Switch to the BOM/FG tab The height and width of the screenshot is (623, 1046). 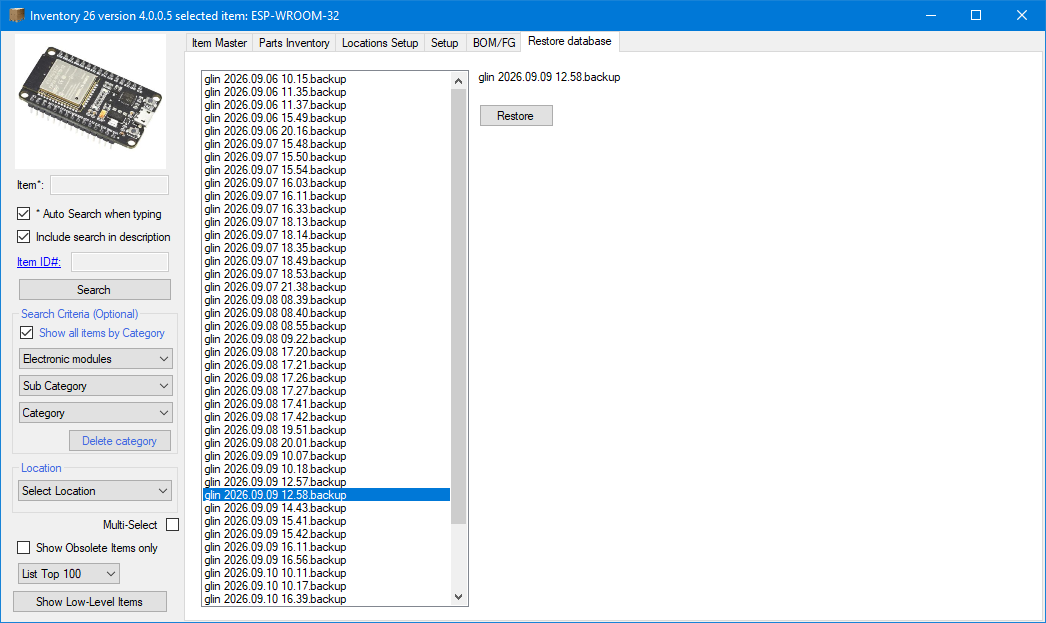(494, 43)
